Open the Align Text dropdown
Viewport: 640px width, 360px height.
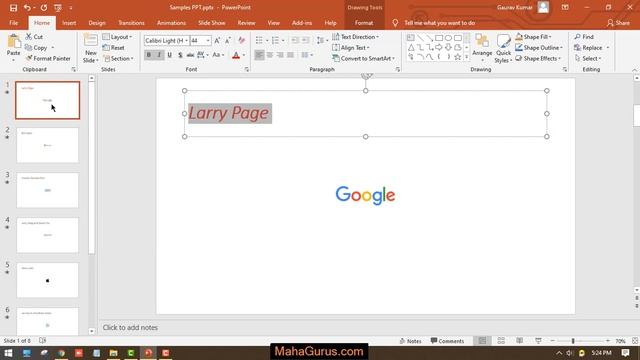tap(351, 48)
